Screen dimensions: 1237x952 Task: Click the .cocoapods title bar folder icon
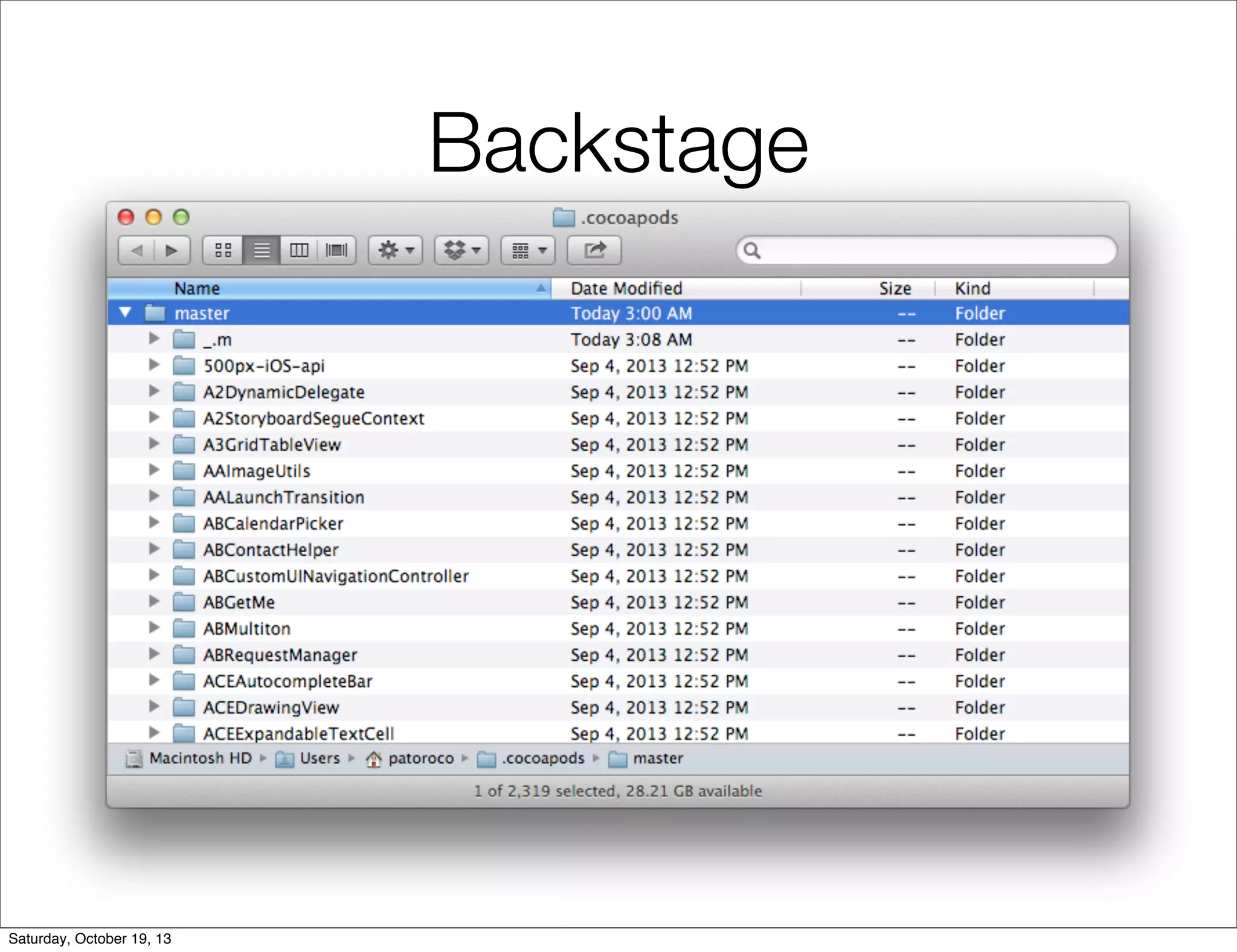coord(564,217)
